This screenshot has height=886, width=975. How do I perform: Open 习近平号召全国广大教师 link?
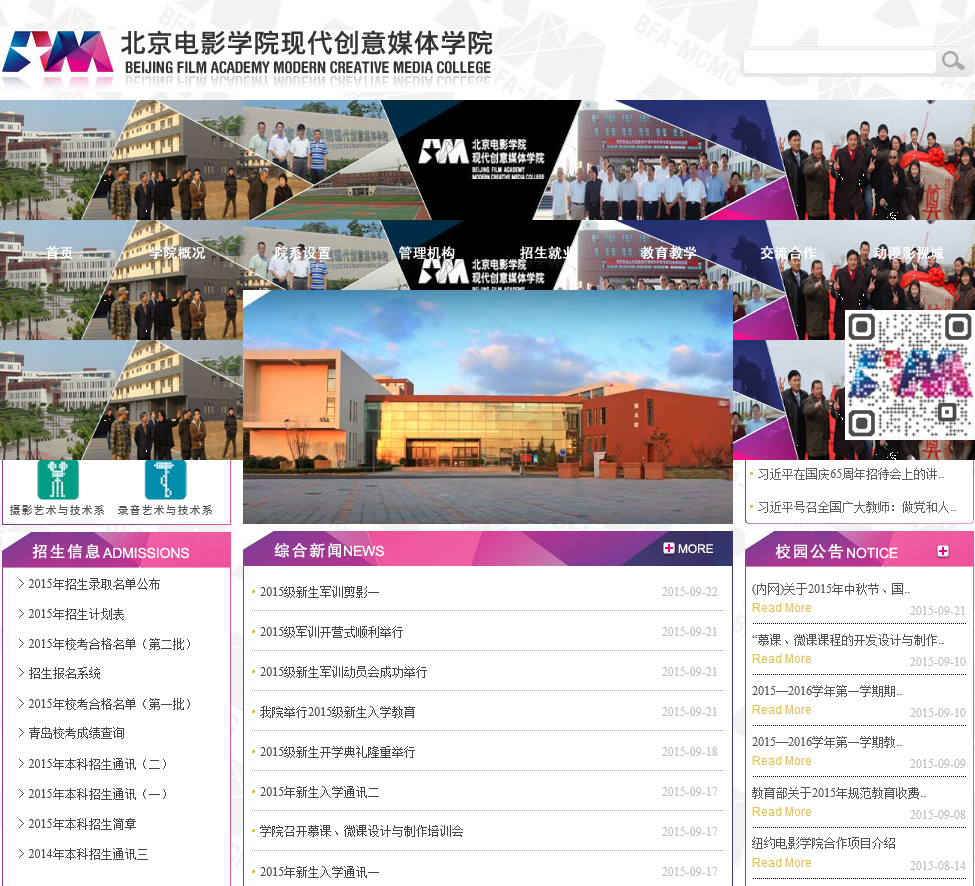tap(857, 507)
